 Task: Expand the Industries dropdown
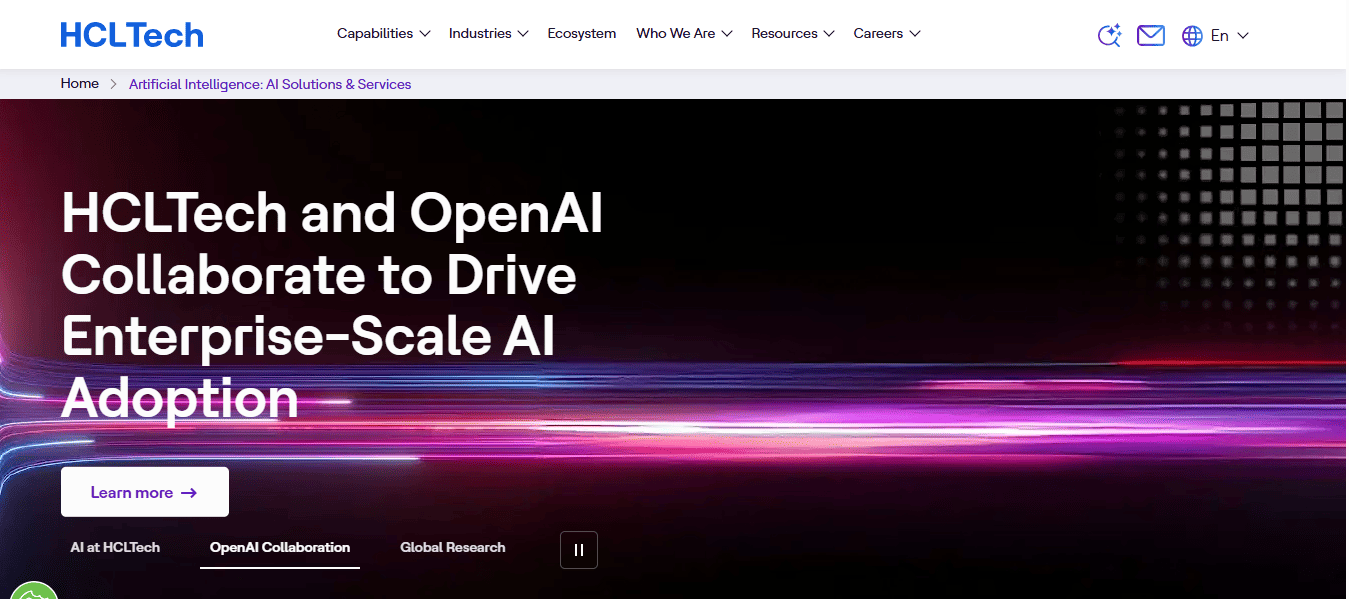[x=488, y=34]
